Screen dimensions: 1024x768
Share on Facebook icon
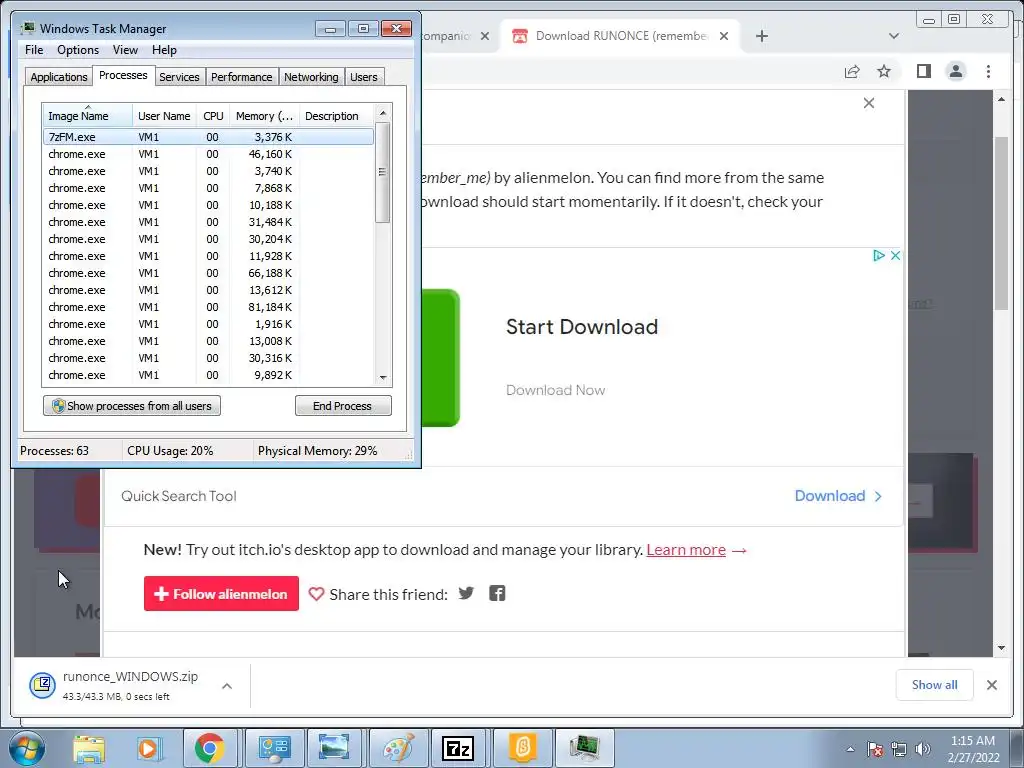pos(497,593)
